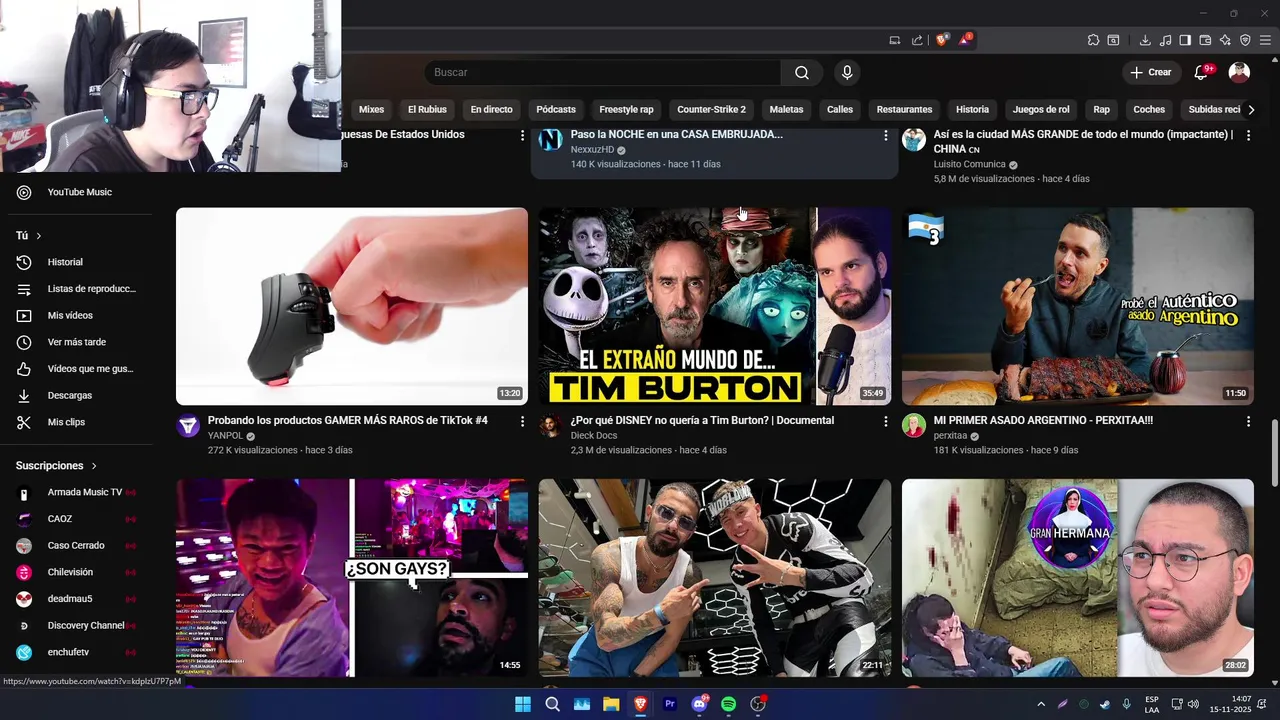
Task: Open Brave Wallet icon
Action: [x=1205, y=40]
